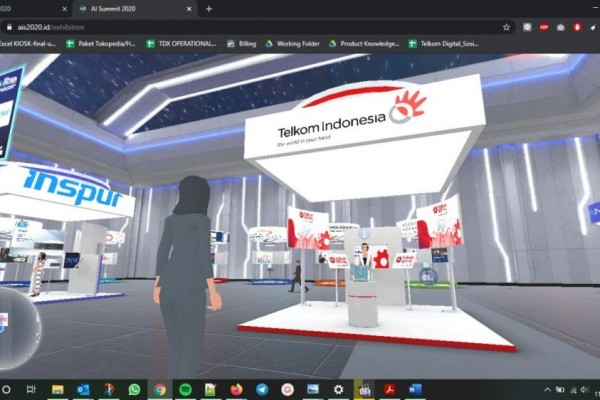View site security lock info

[9, 27]
